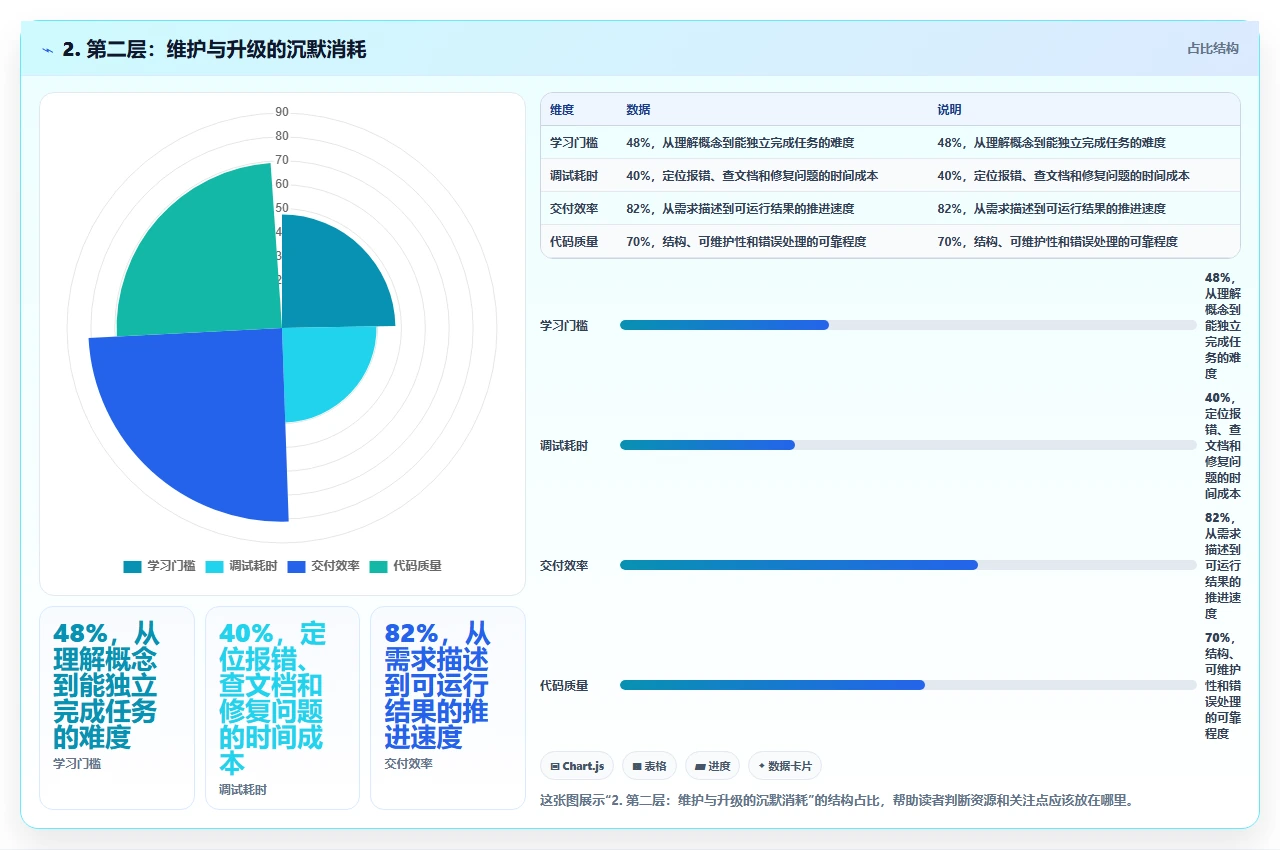Click the 代码质量 label beside its progress bar
Screen dimensions: 1280x850
(564, 685)
